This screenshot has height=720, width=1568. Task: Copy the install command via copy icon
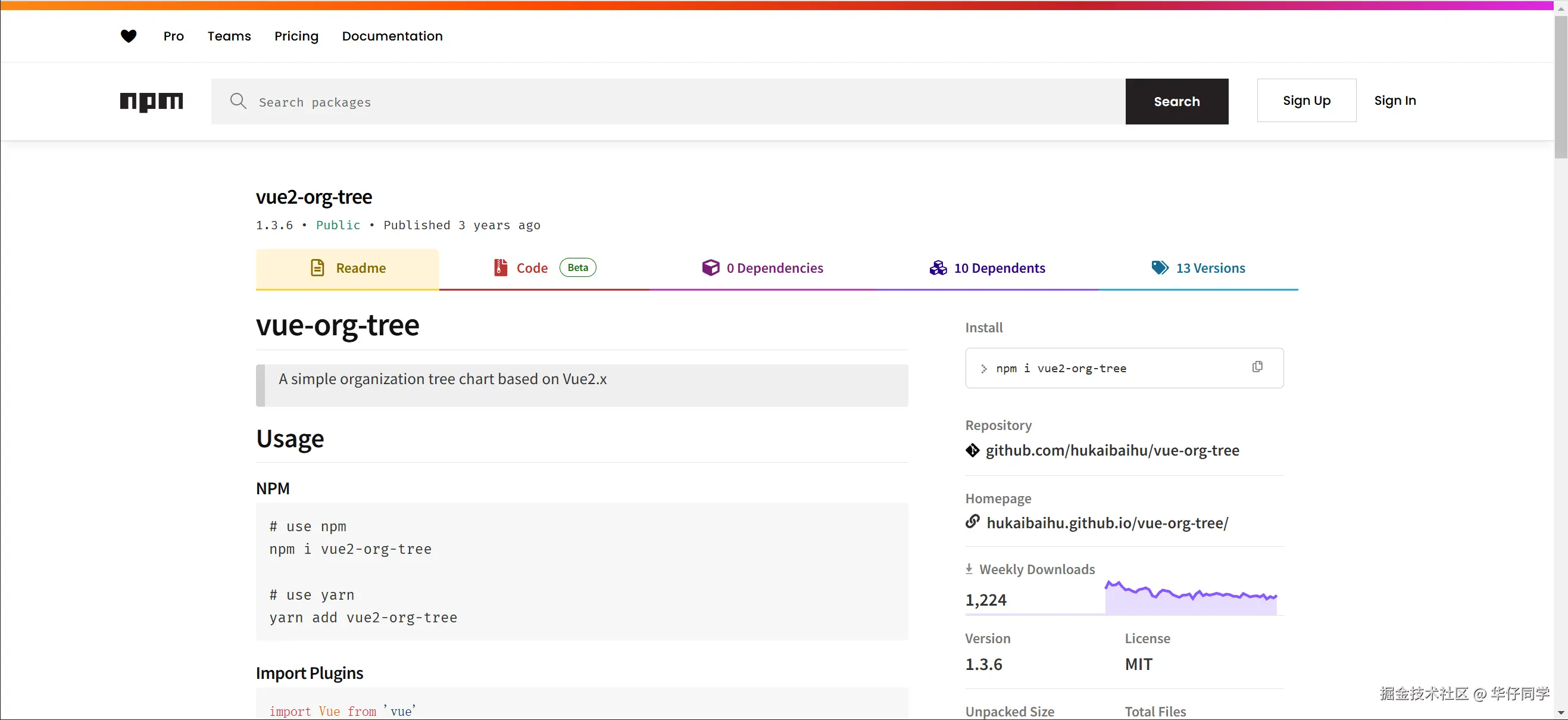pos(1257,367)
